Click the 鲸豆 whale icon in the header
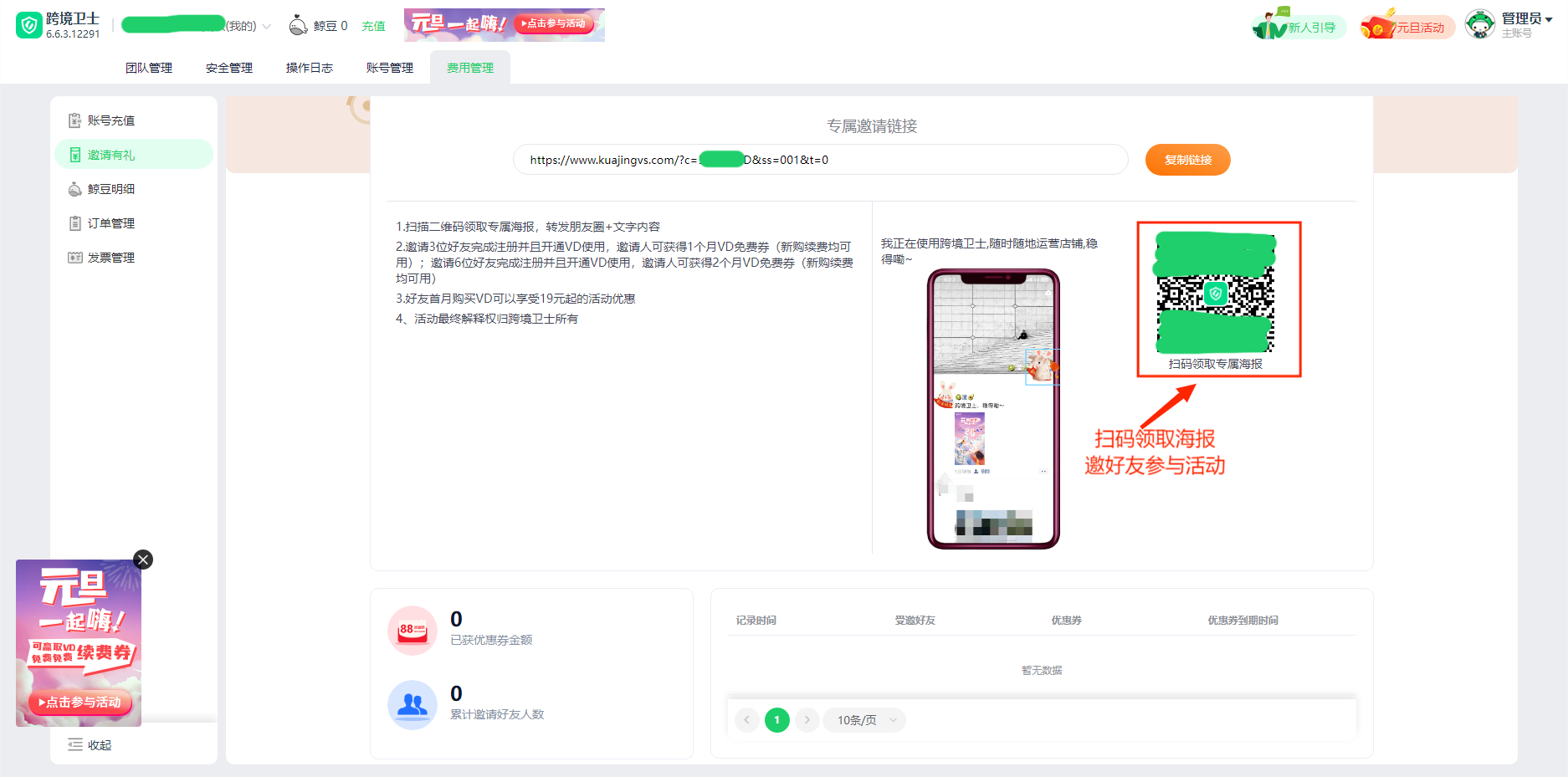Screen dimensions: 1568x777 [x=298, y=26]
